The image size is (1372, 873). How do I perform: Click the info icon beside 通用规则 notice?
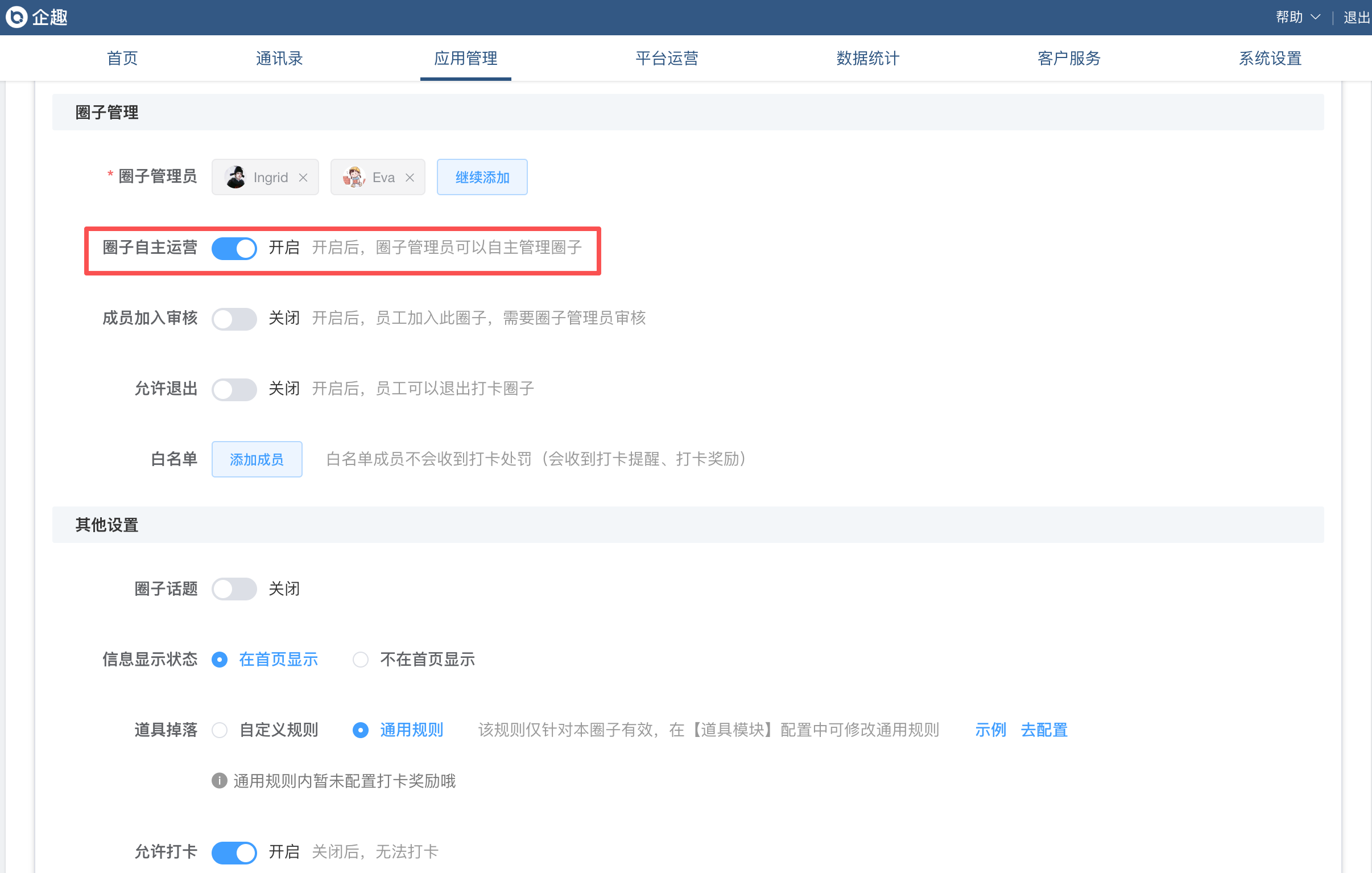pyautogui.click(x=220, y=781)
